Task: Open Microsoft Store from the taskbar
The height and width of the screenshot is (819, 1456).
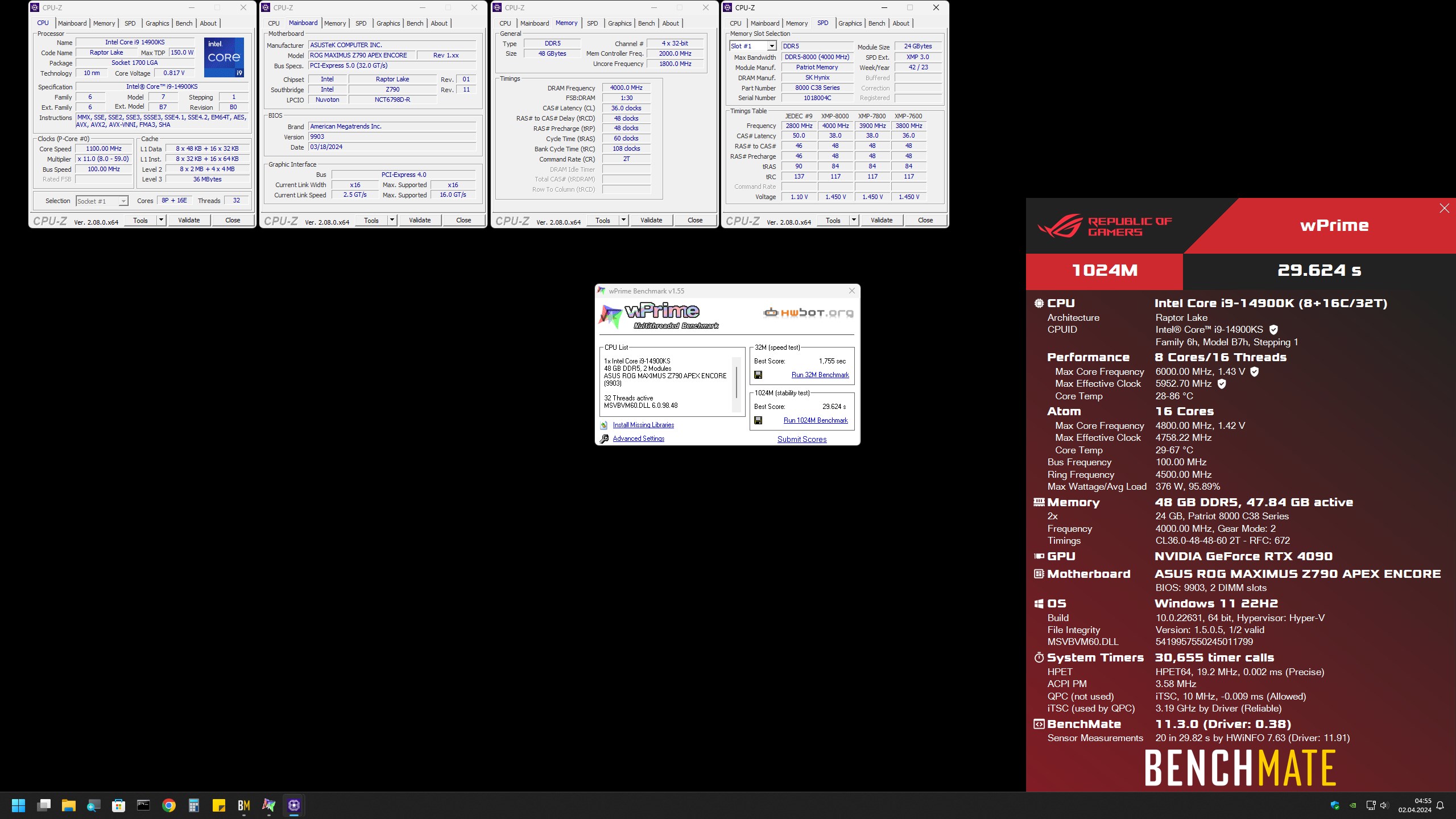Action: tap(119, 805)
